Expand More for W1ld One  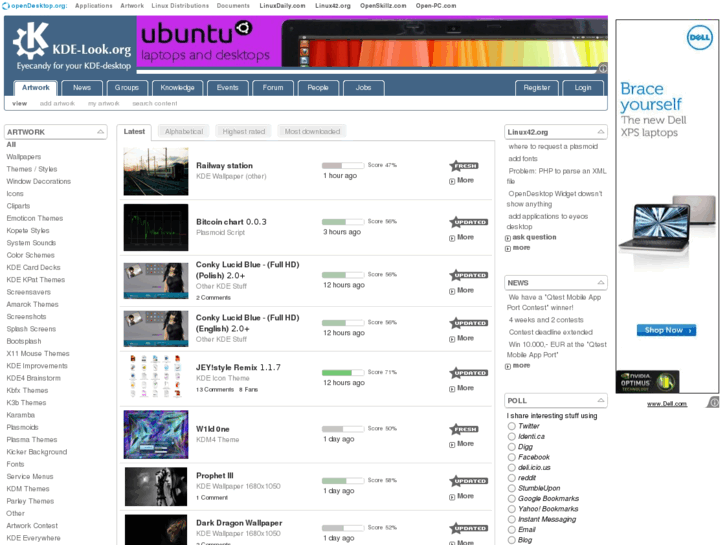click(461, 444)
